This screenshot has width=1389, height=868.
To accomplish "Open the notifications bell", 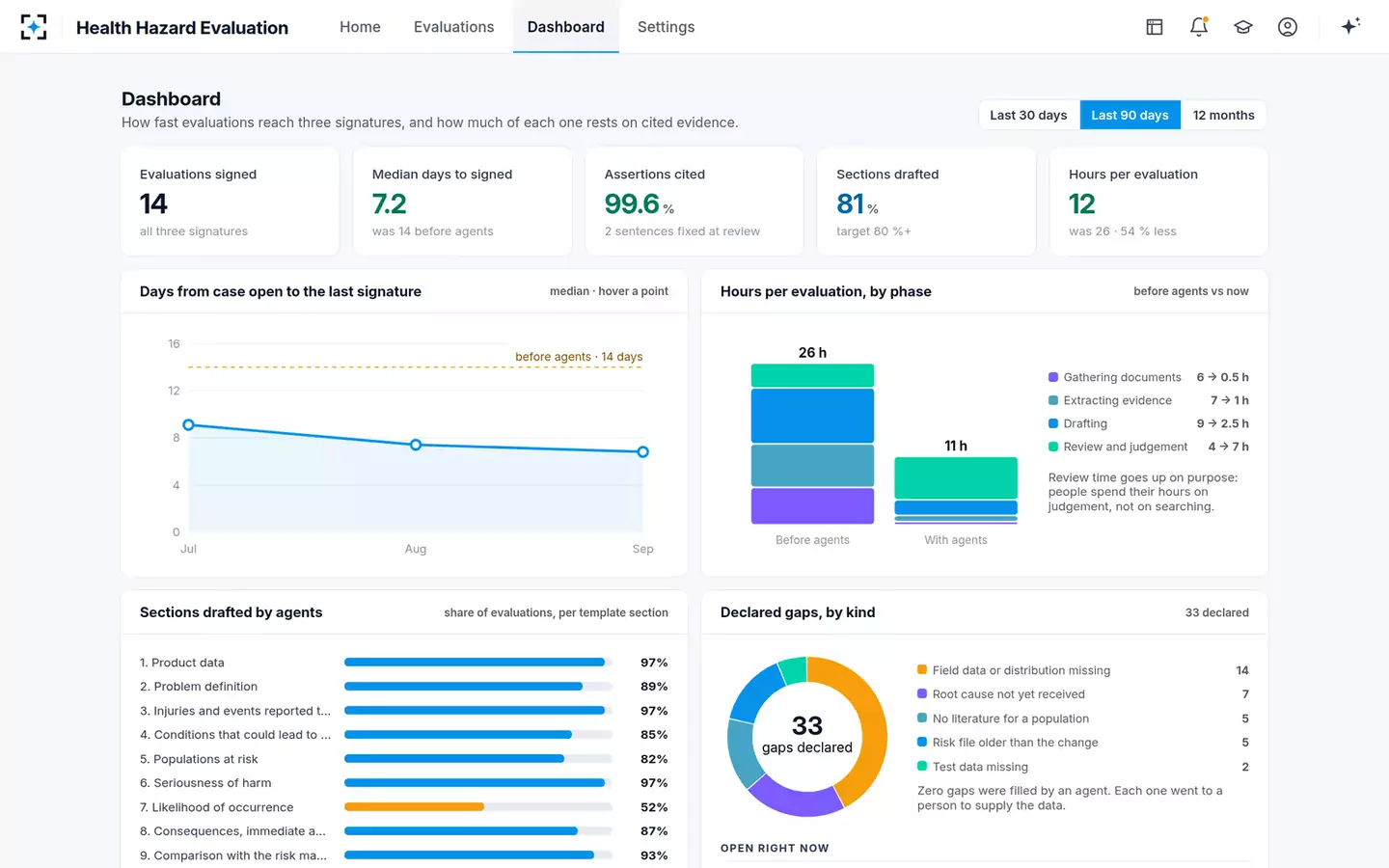I will point(1199,27).
